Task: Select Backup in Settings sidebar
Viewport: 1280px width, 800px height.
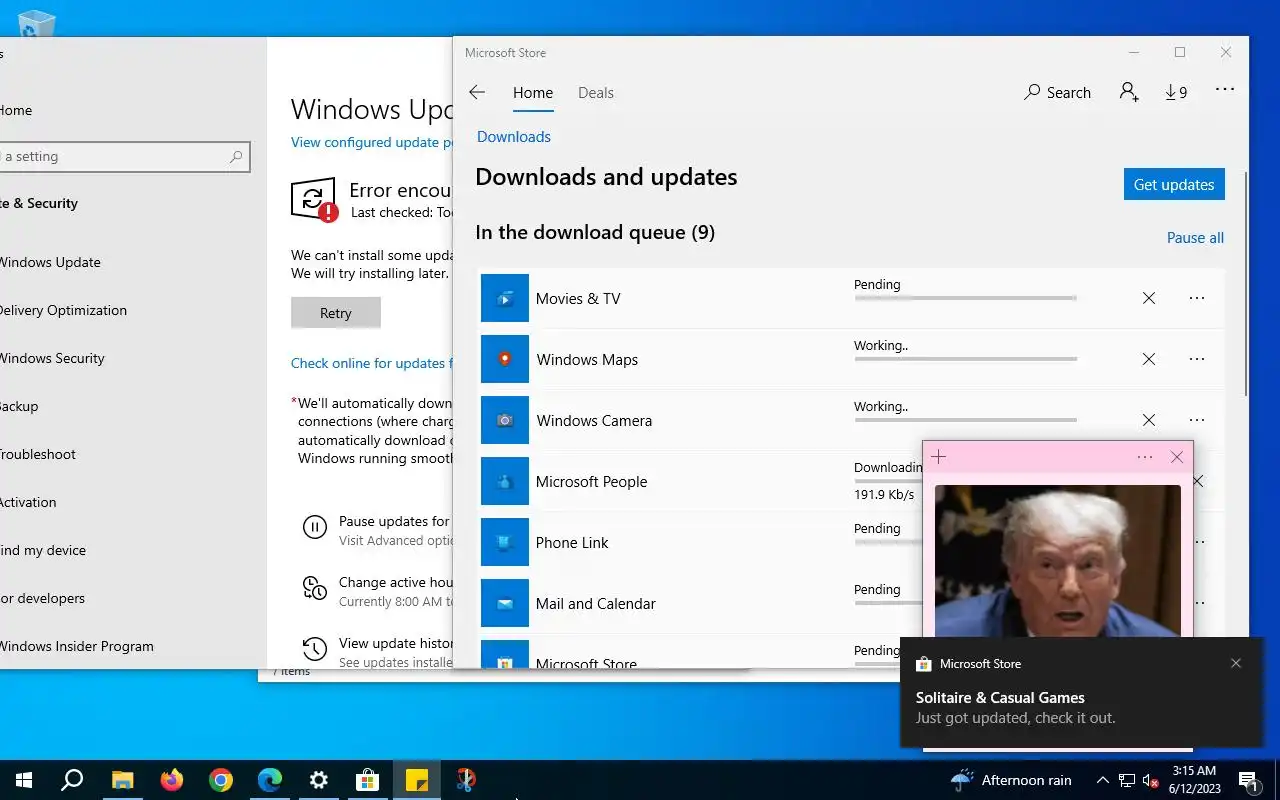Action: [19, 406]
